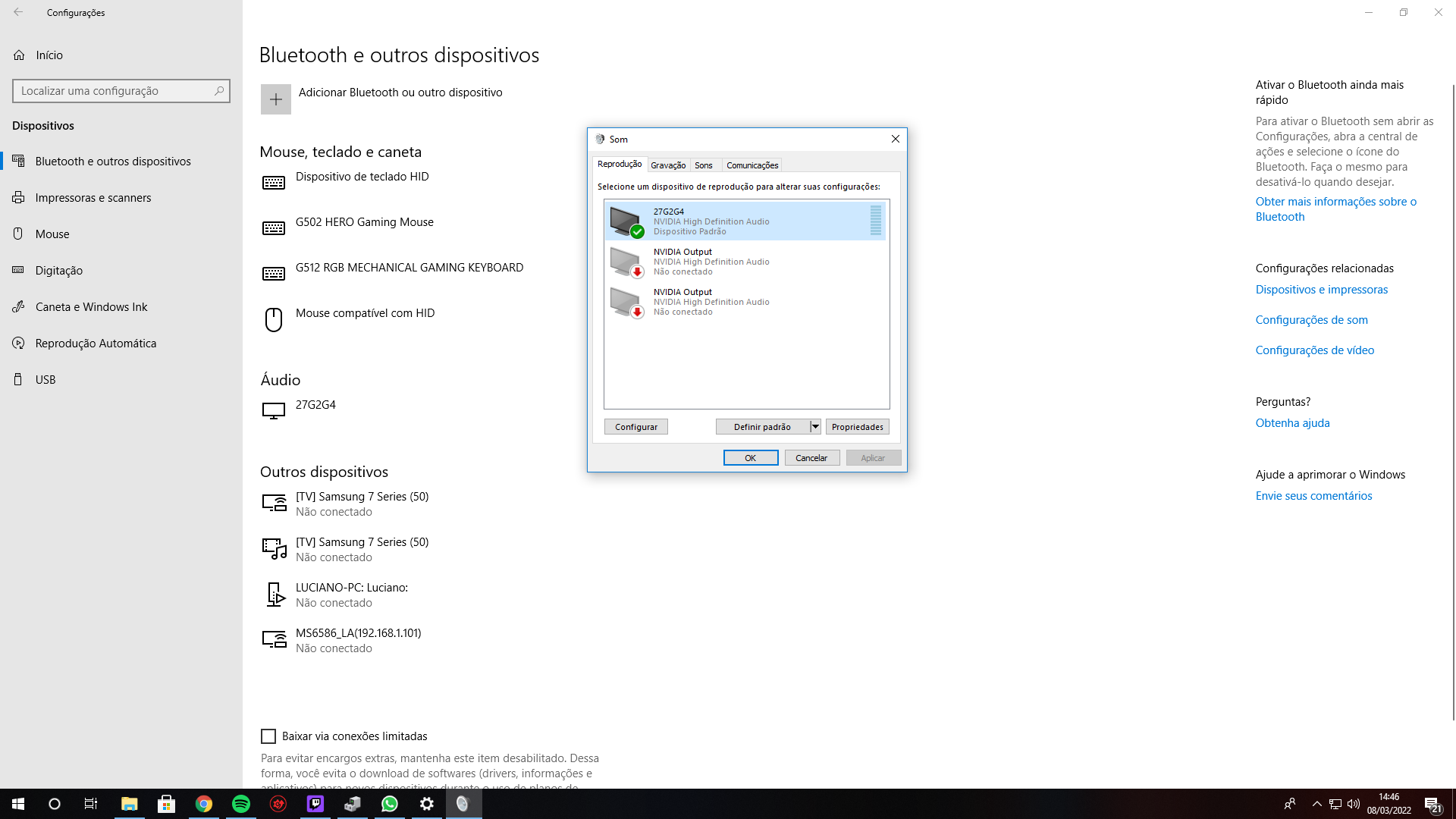Open USB settings in sidebar
Viewport: 1456px width, 819px height.
coord(121,379)
